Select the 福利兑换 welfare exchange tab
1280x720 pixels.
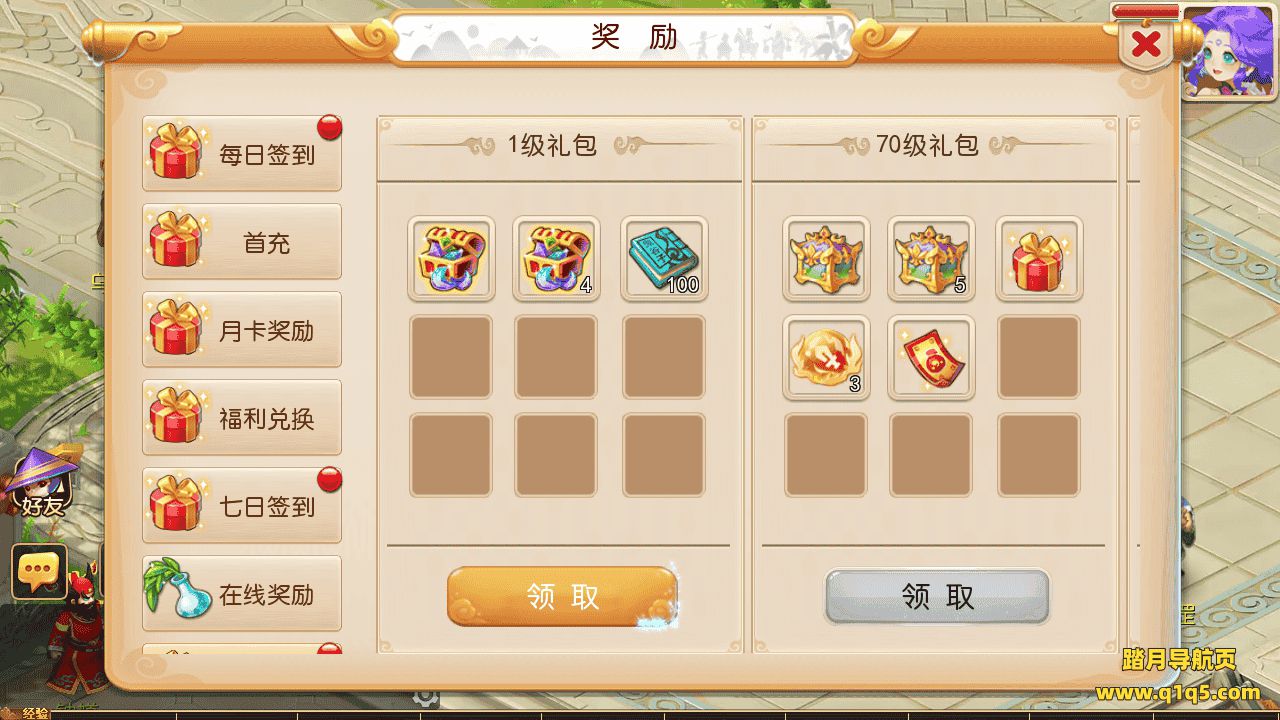(x=242, y=418)
